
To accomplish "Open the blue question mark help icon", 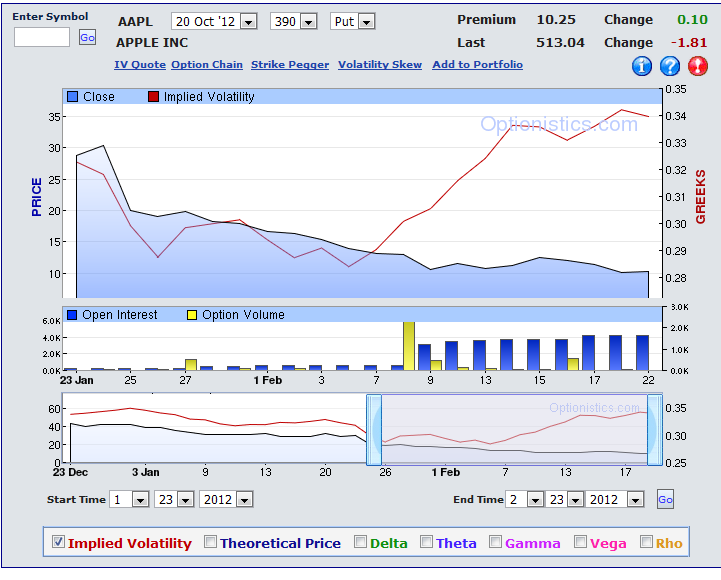I will click(670, 67).
